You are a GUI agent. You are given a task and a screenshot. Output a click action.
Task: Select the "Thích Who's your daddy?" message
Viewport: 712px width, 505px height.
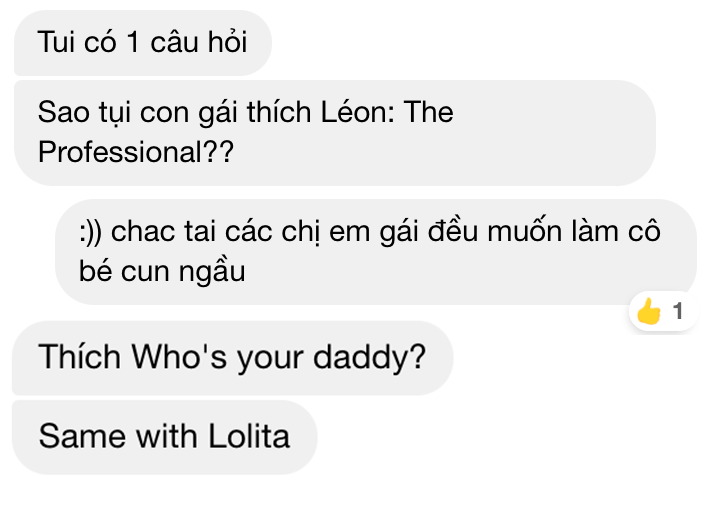[x=232, y=357]
